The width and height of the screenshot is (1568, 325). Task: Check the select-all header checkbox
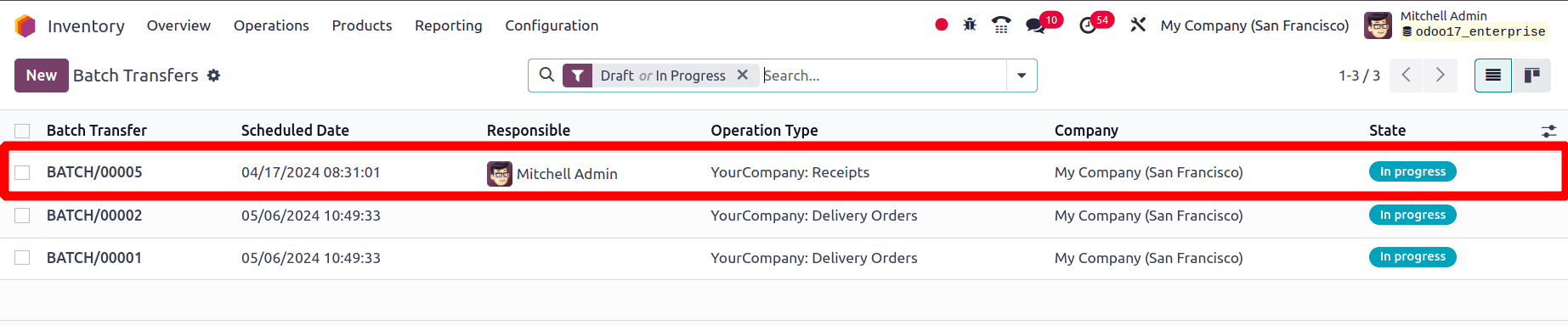22,131
